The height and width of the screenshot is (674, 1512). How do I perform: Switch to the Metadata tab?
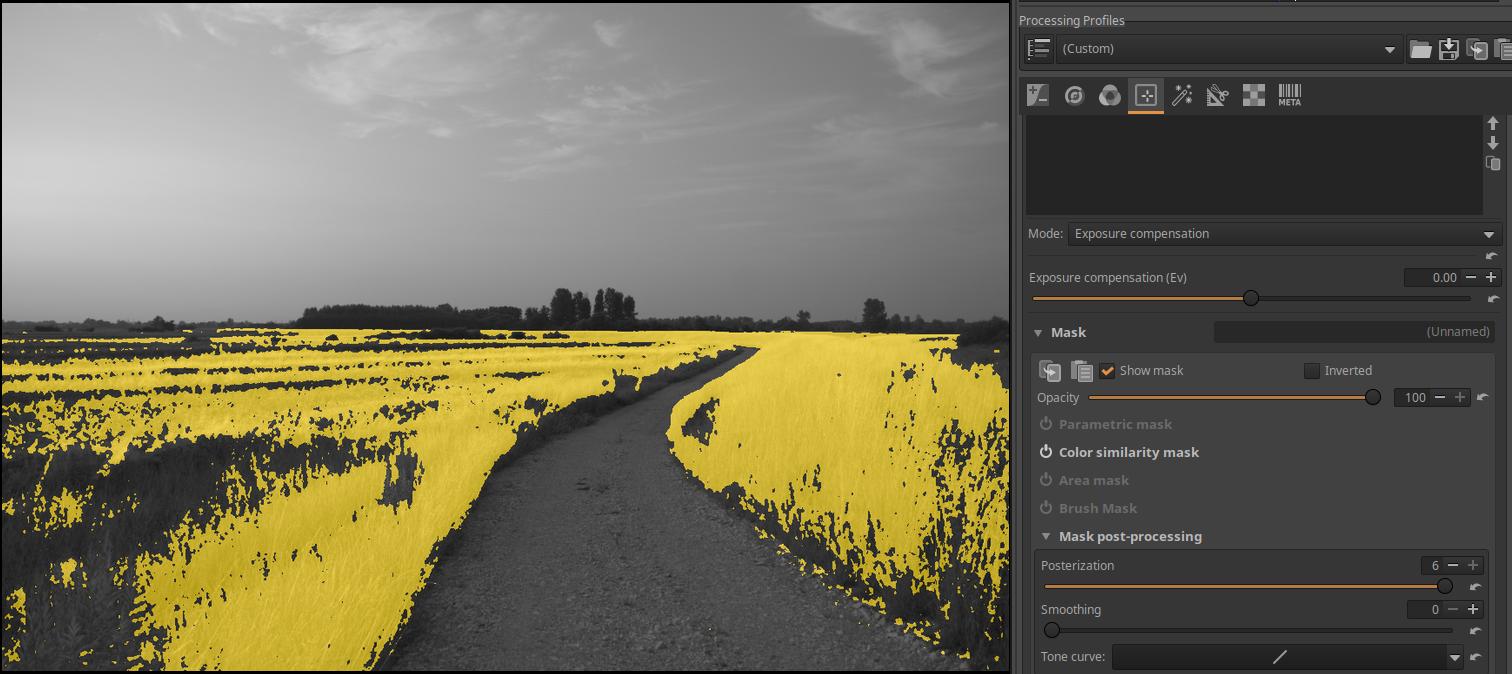click(x=1289, y=96)
